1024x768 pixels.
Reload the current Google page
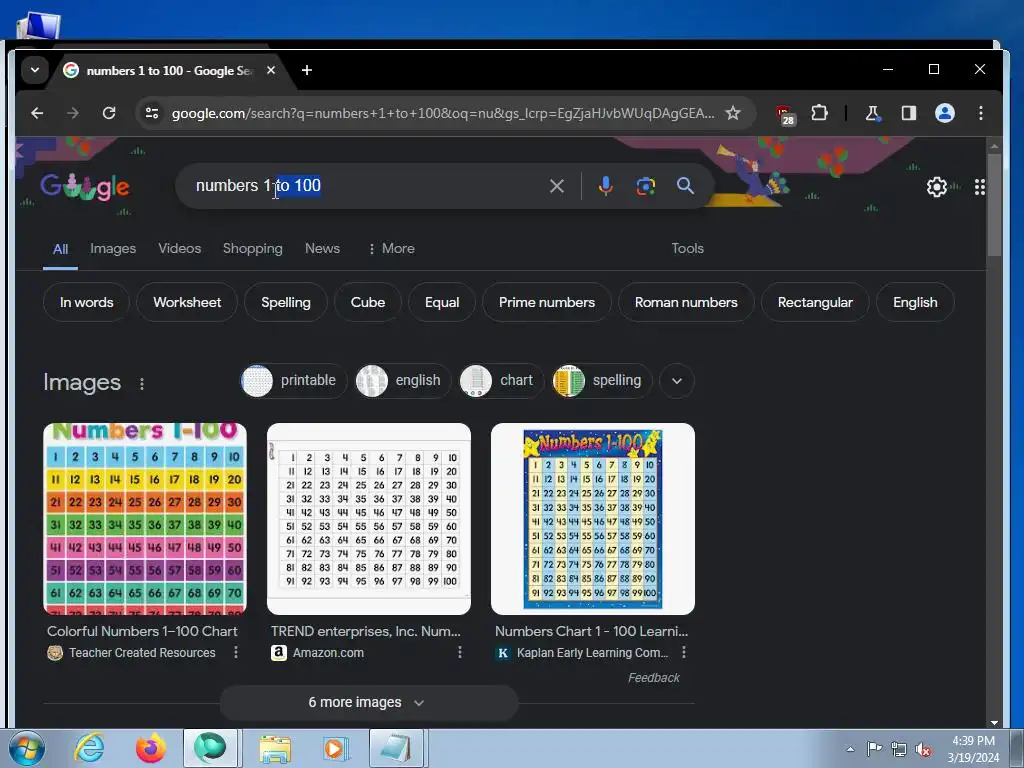[109, 113]
